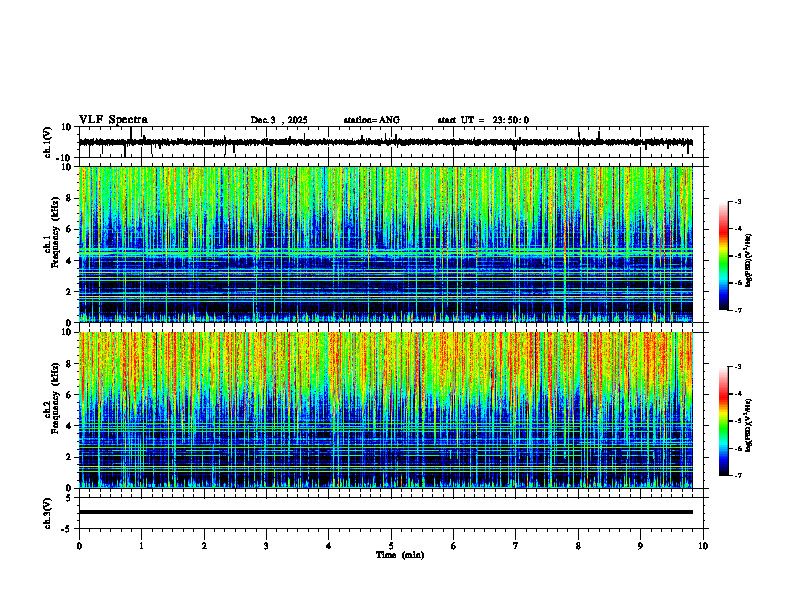Viewport: 792px width, 612px height.
Task: Click inside the ch.1 frequency spectrogram
Action: (386, 244)
